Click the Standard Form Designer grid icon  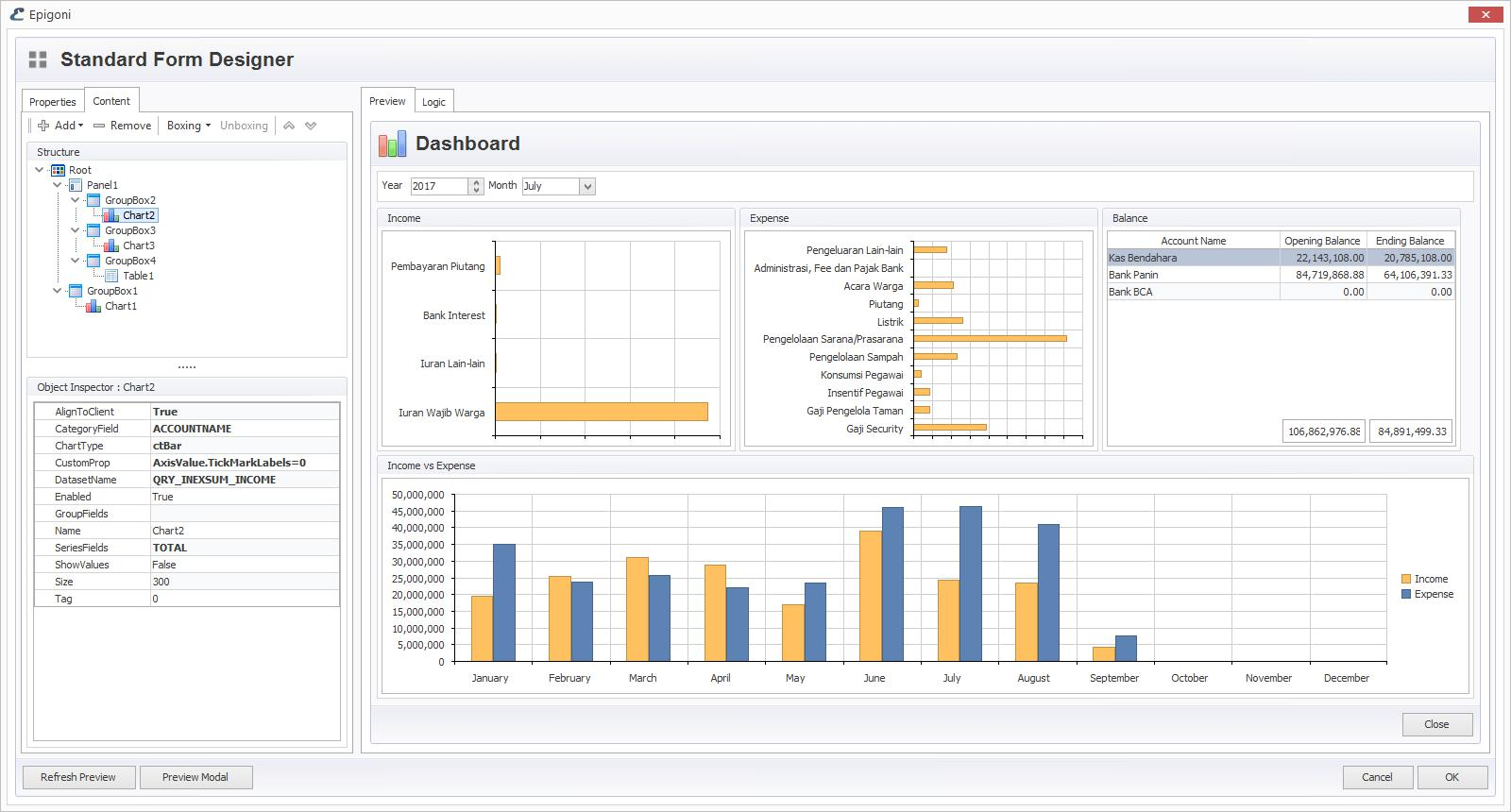pos(38,59)
